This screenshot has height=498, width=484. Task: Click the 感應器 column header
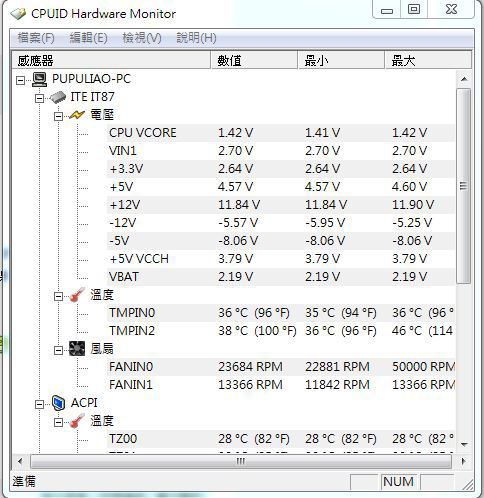[111, 60]
